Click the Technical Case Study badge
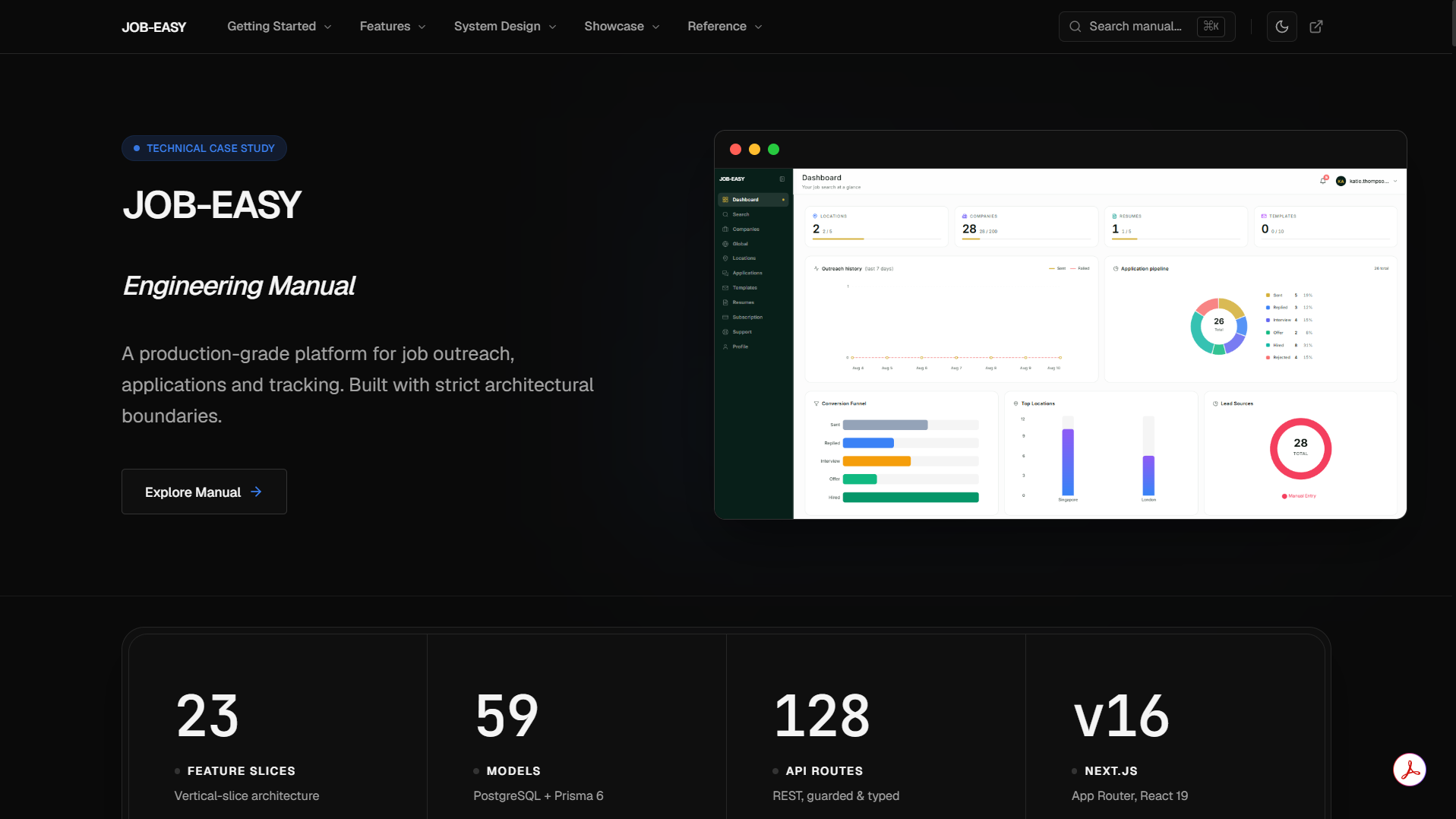The width and height of the screenshot is (1456, 819). pyautogui.click(x=204, y=148)
